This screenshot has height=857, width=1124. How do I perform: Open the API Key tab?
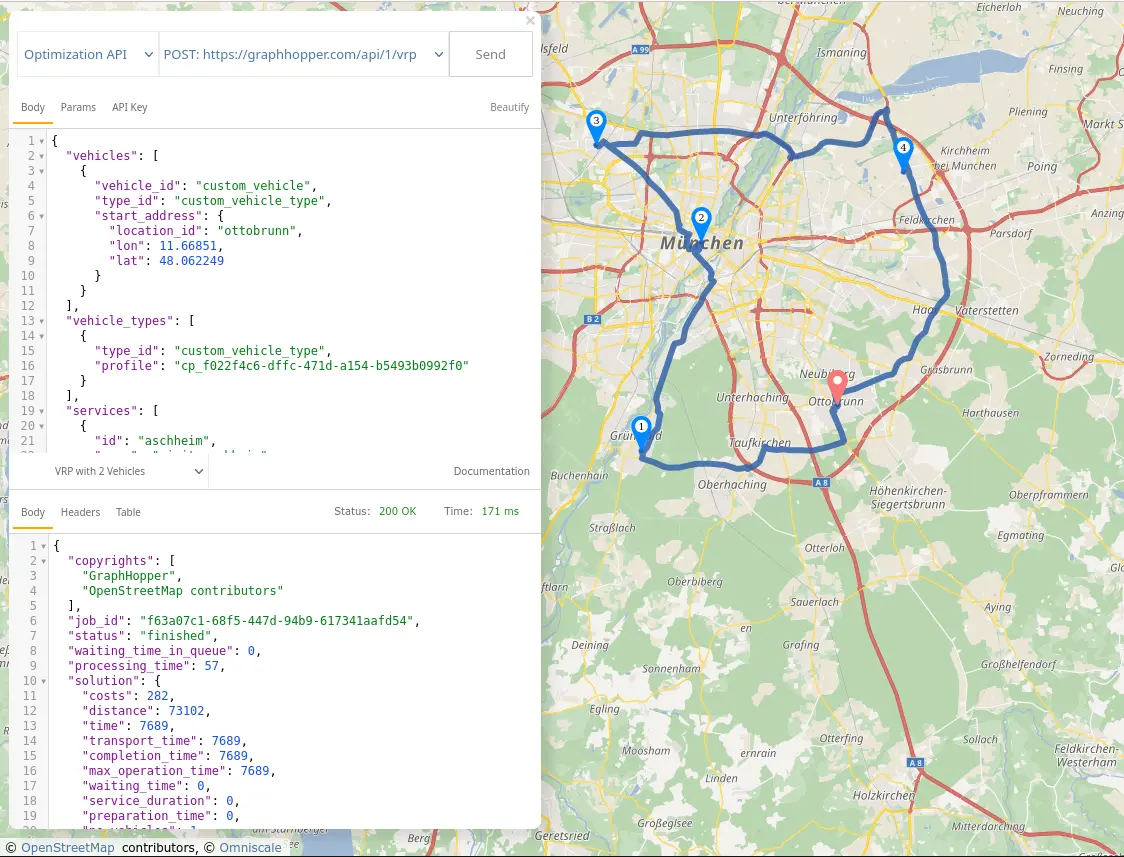pyautogui.click(x=130, y=107)
